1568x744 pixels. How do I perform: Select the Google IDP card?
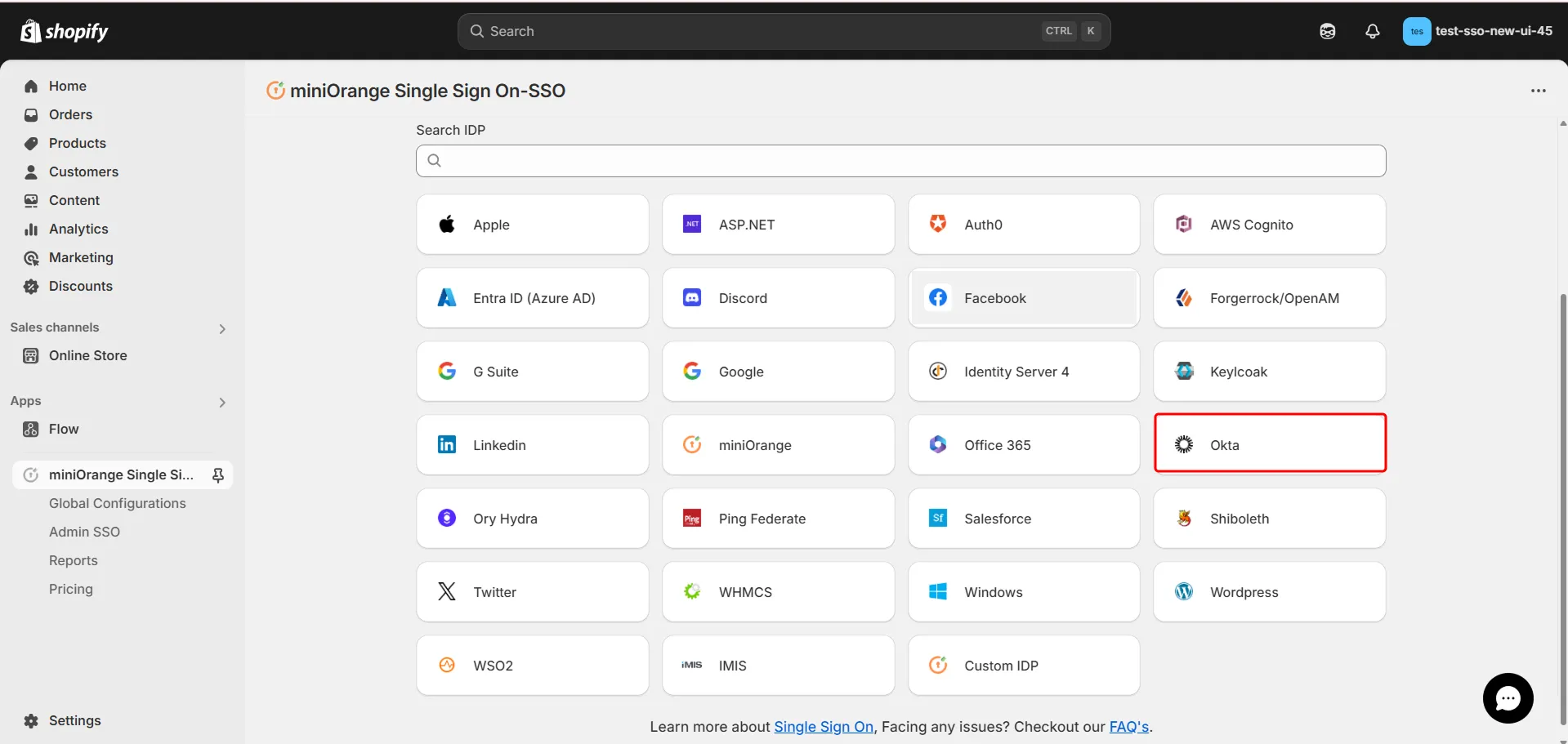(x=778, y=372)
